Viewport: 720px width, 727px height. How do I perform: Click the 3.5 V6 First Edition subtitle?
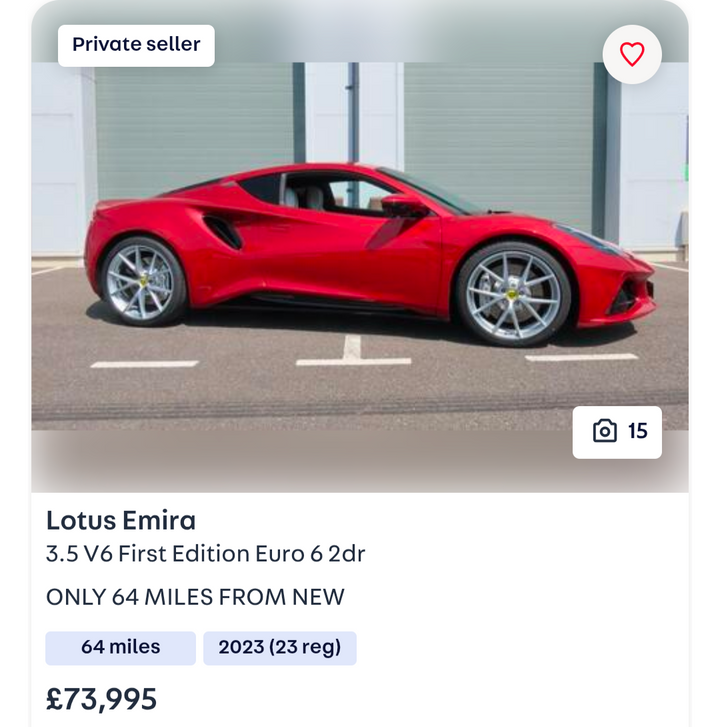click(205, 554)
